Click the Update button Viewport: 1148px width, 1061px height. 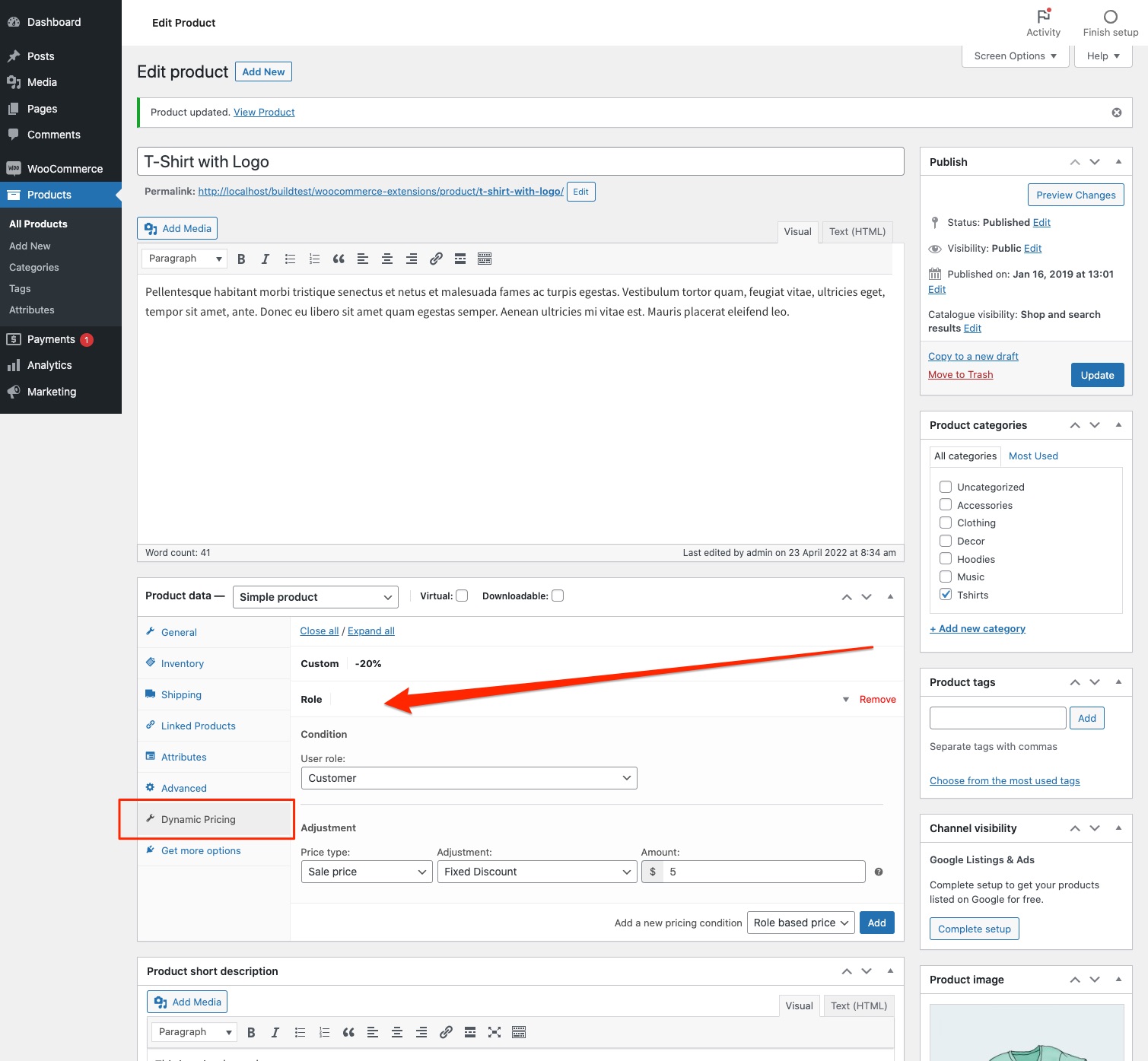click(1097, 375)
